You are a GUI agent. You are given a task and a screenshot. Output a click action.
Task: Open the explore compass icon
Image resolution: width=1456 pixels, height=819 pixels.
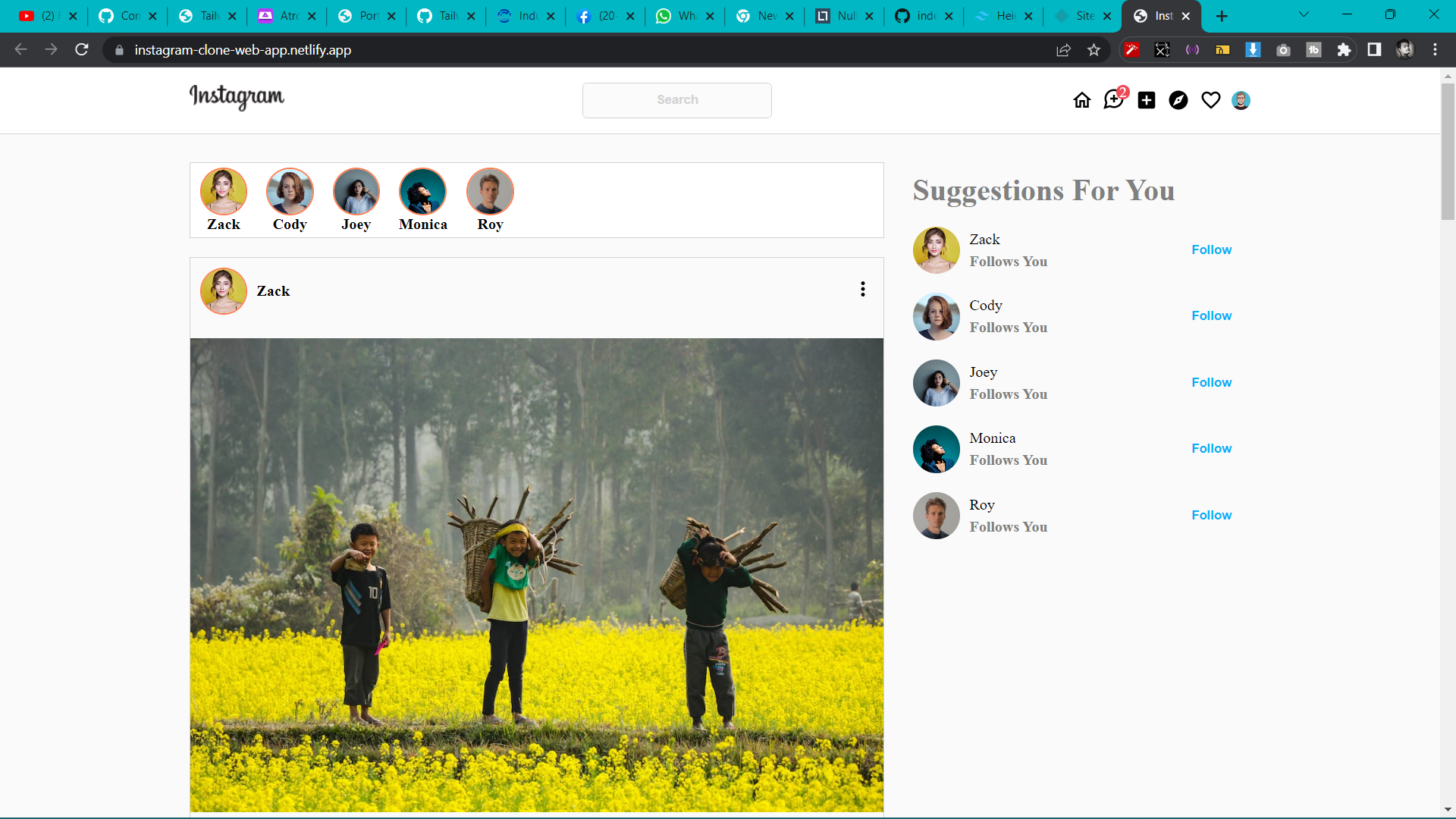coord(1178,100)
